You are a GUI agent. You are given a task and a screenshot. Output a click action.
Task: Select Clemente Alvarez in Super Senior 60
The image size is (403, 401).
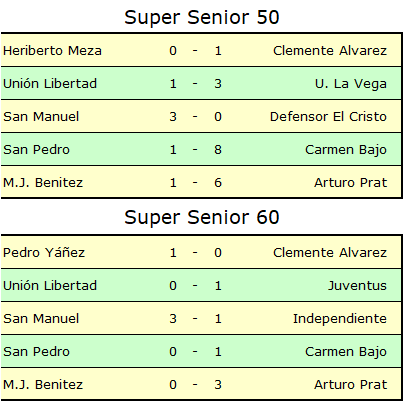[x=330, y=252]
